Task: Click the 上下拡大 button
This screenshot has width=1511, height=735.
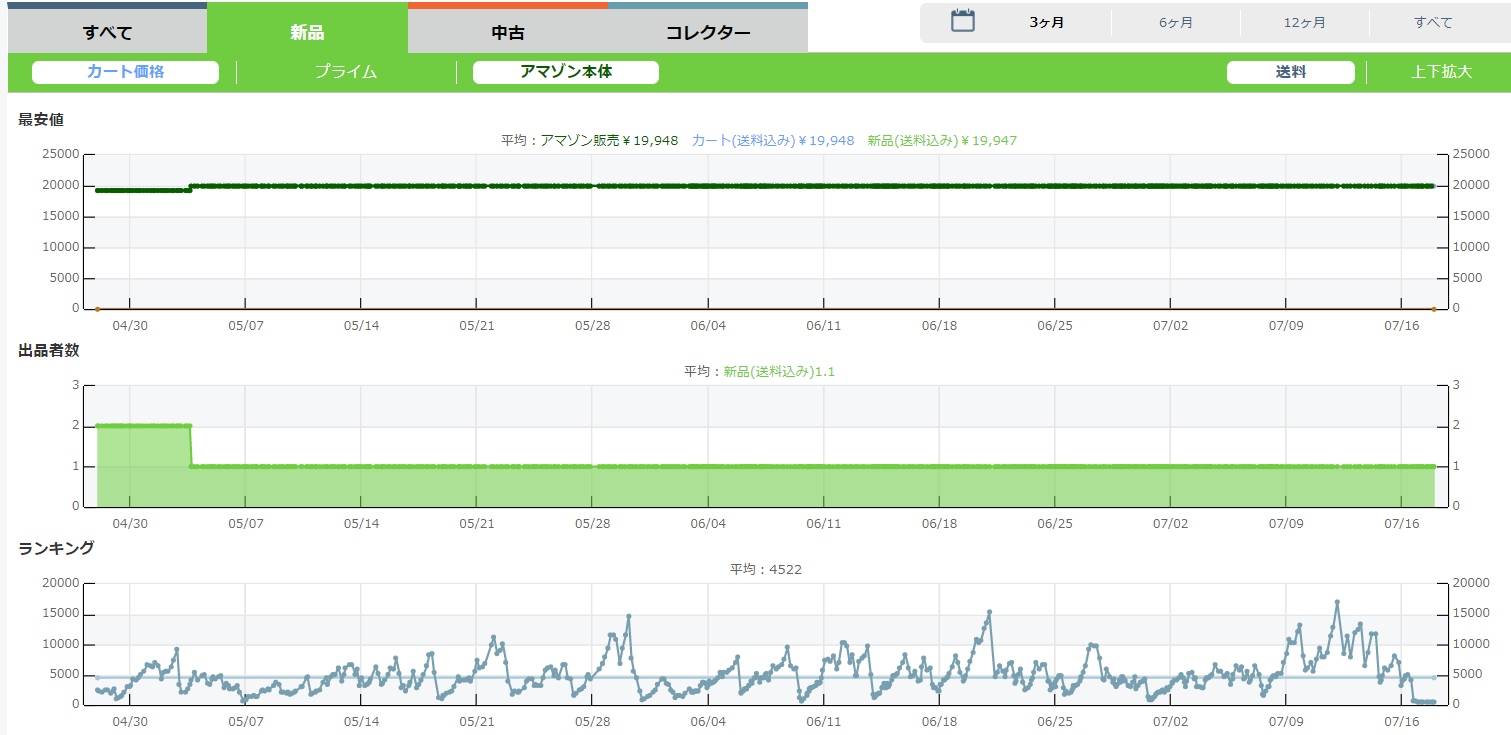Action: click(1441, 72)
